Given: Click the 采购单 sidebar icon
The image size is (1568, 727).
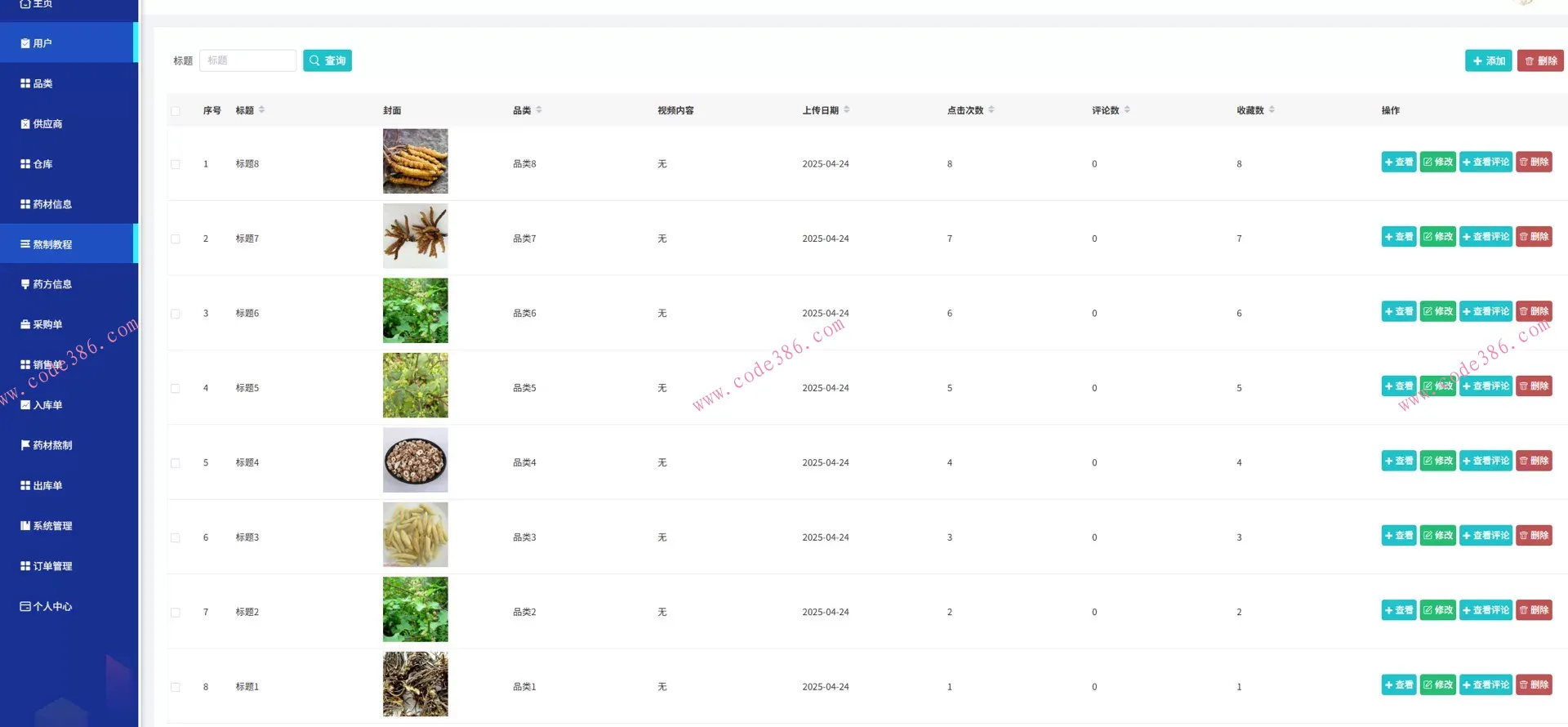Looking at the screenshot, I should (x=25, y=324).
